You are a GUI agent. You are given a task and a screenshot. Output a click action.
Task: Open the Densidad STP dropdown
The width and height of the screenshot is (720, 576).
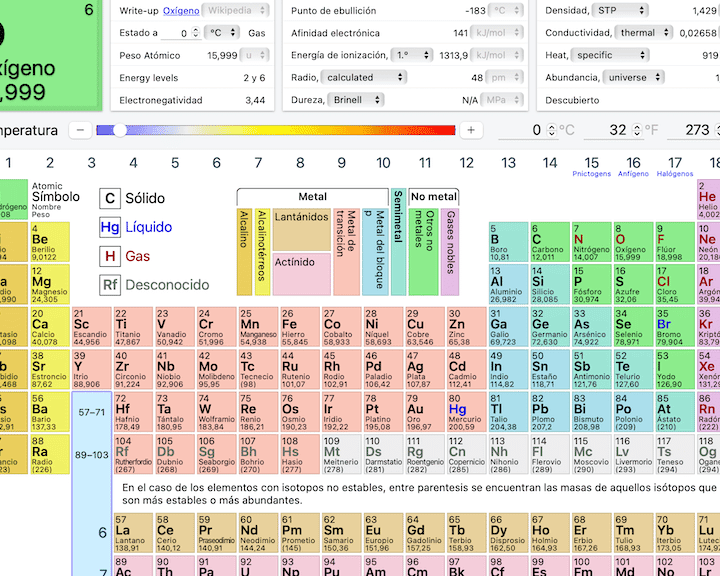pyautogui.click(x=620, y=10)
